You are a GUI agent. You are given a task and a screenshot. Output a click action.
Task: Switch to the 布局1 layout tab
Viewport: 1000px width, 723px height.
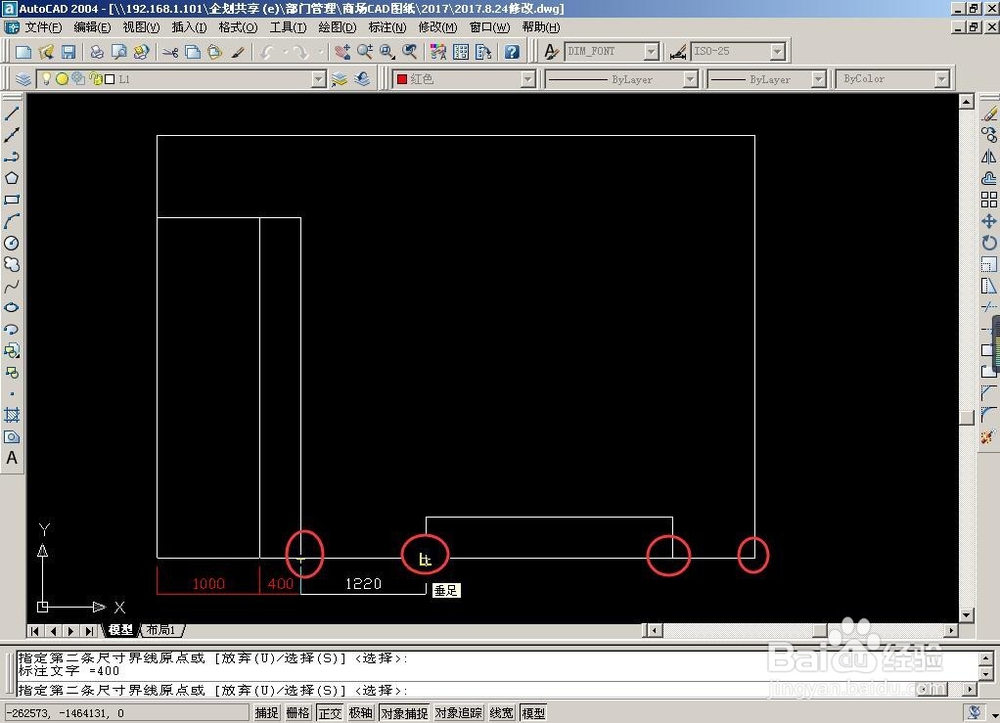(x=160, y=630)
